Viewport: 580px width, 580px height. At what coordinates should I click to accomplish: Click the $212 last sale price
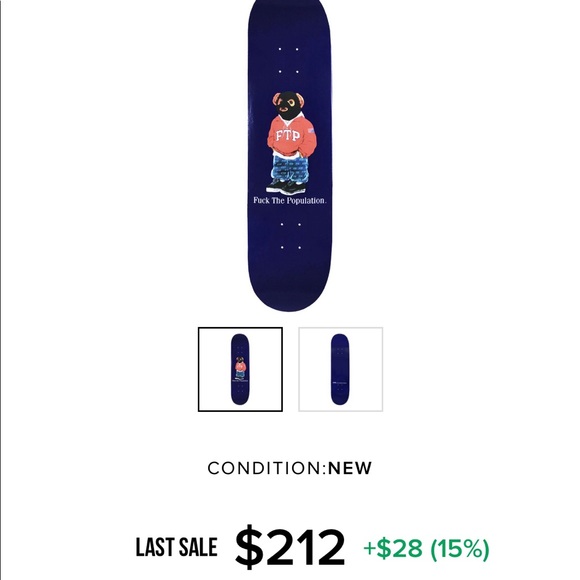[290, 548]
